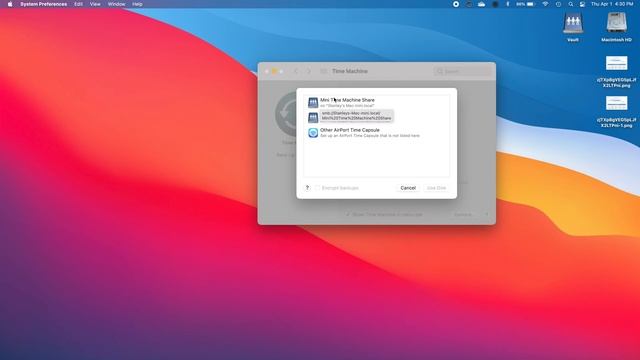Click the circular clock icon left of Spotlight
Screen dimensions: 640x360
pyautogui.click(x=558, y=4)
